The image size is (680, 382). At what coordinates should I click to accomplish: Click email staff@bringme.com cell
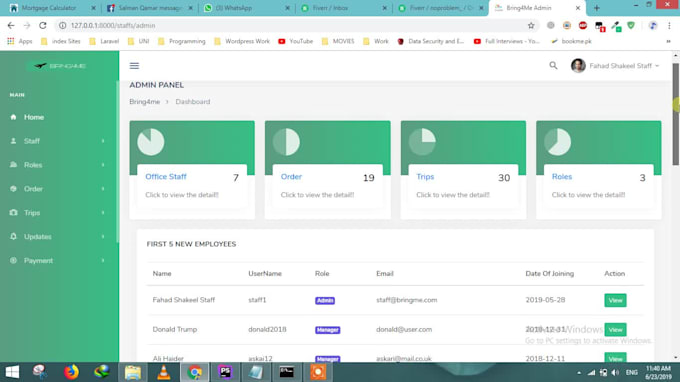(406, 300)
